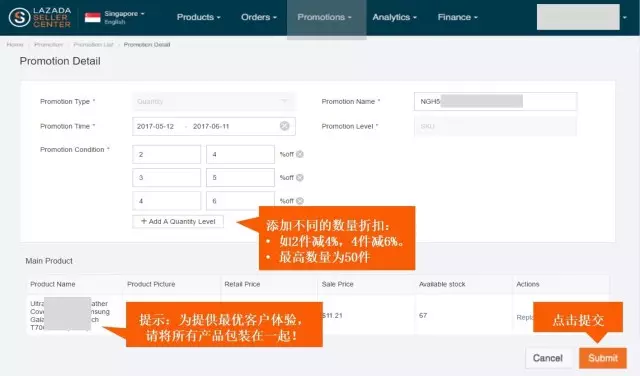The width and height of the screenshot is (640, 376).
Task: Remove the 3-item 5% off condition
Action: tap(300, 178)
